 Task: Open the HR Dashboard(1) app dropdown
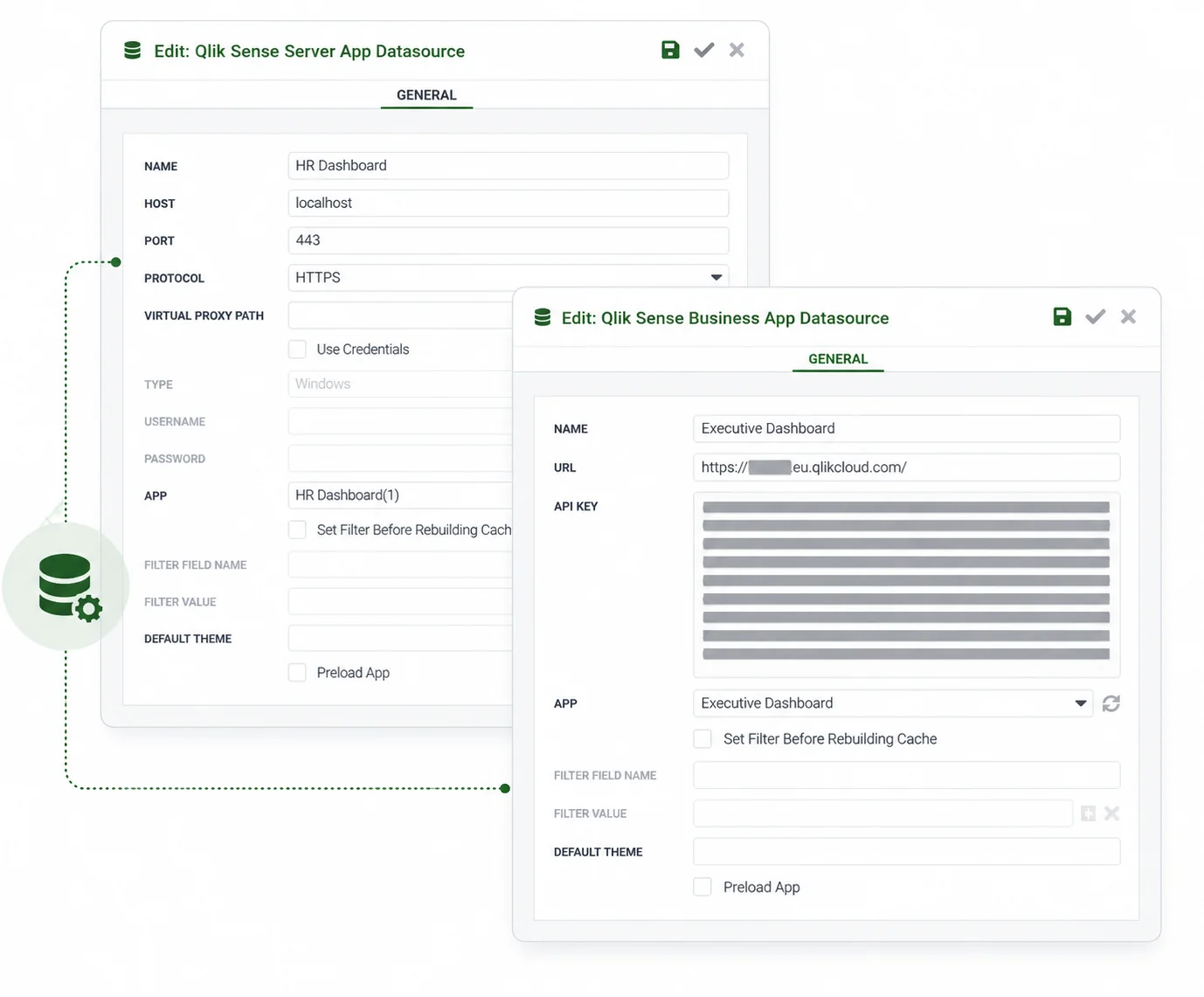tap(400, 495)
